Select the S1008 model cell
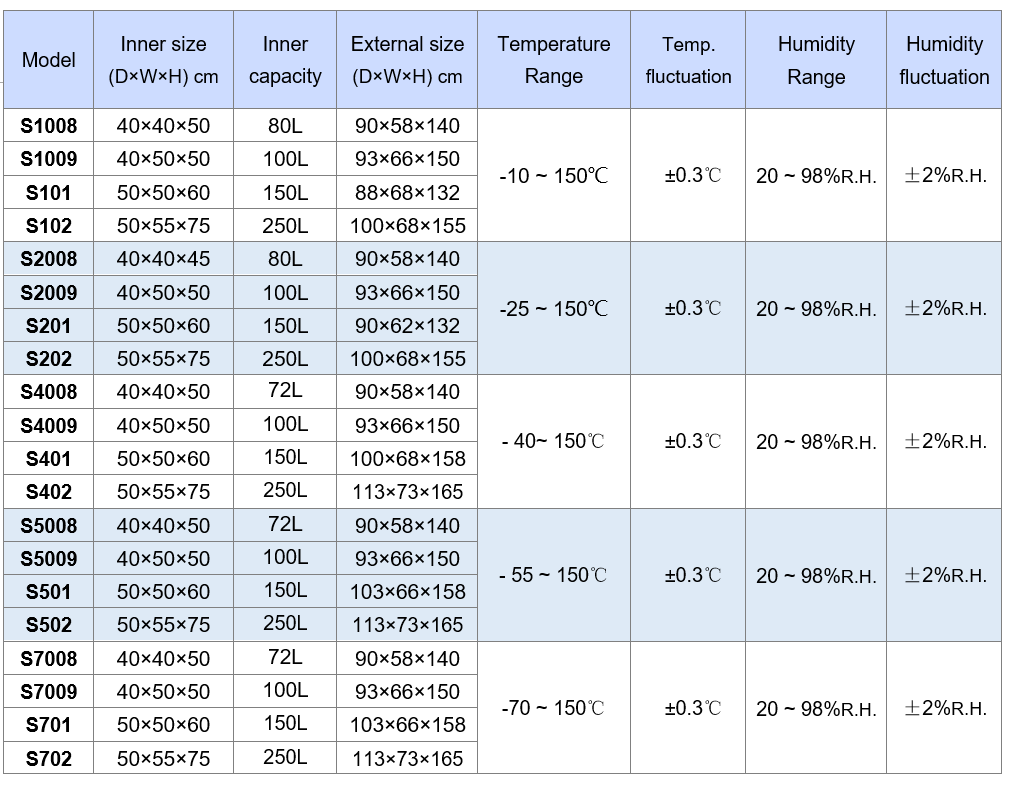 48,125
